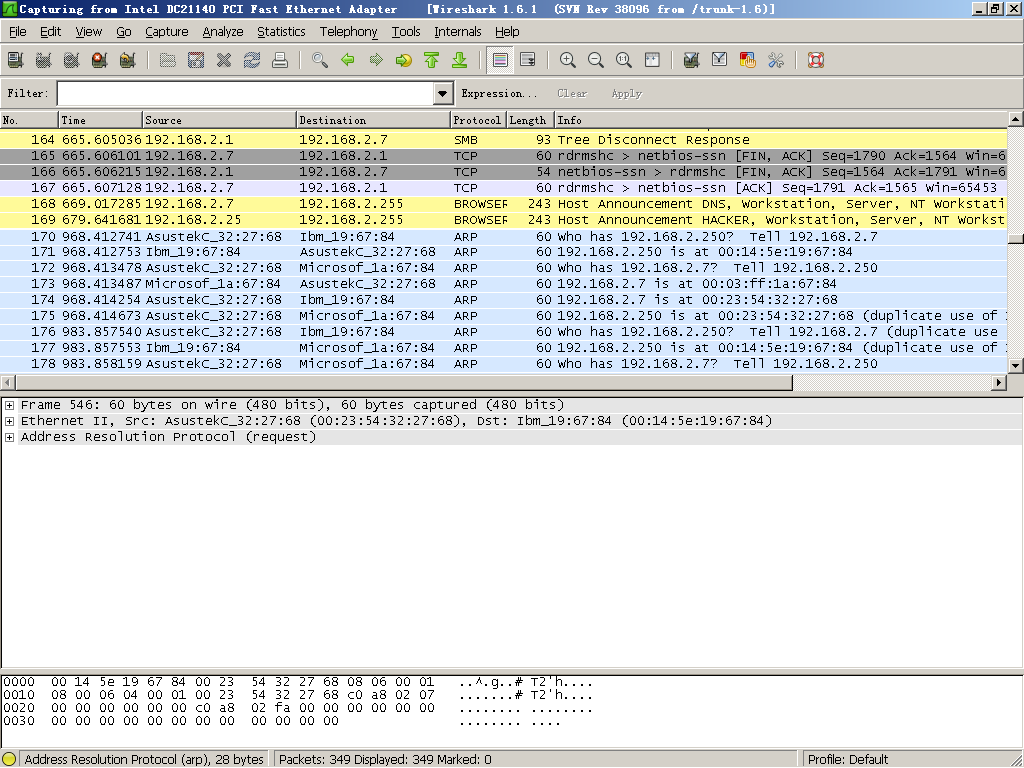The height and width of the screenshot is (768, 1024).
Task: Click the Expression... button
Action: [499, 93]
